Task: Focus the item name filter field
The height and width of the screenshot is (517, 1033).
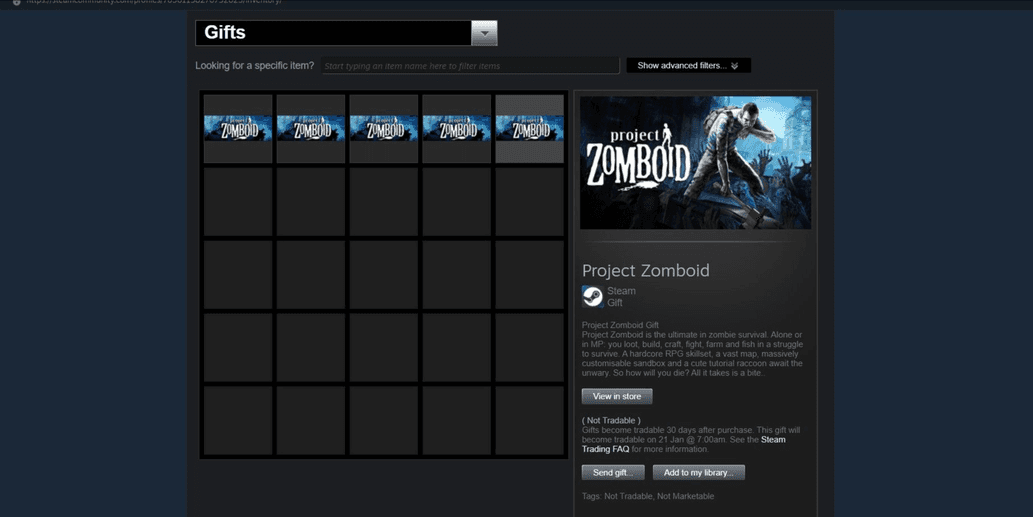Action: pyautogui.click(x=470, y=66)
